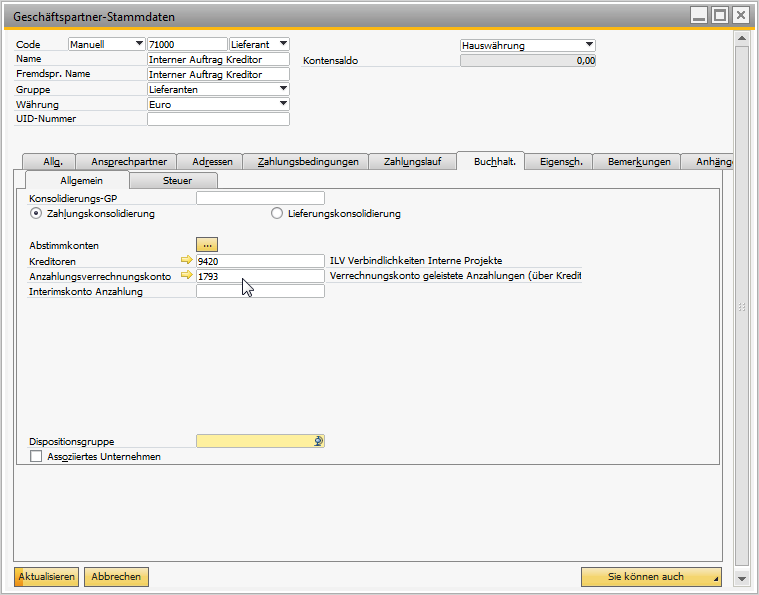Screen dimensions: 759x595
Task: Click the vertical scrollbar down arrow
Action: coord(741,578)
